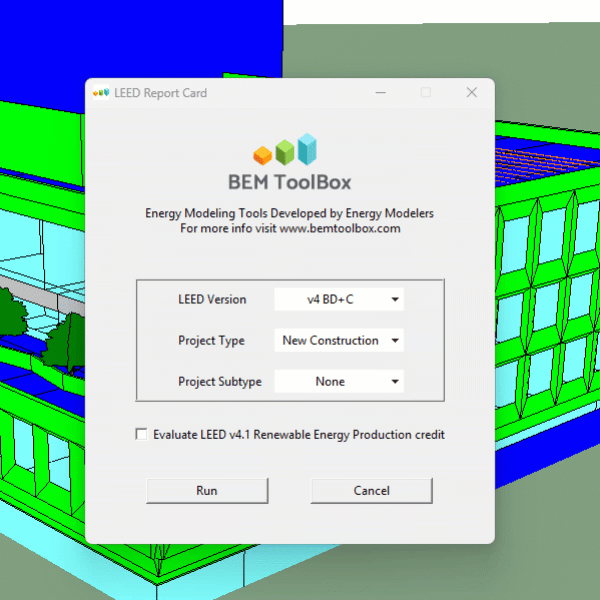This screenshot has width=600, height=600.
Task: Close the LEED Report Card window
Action: pos(472,92)
